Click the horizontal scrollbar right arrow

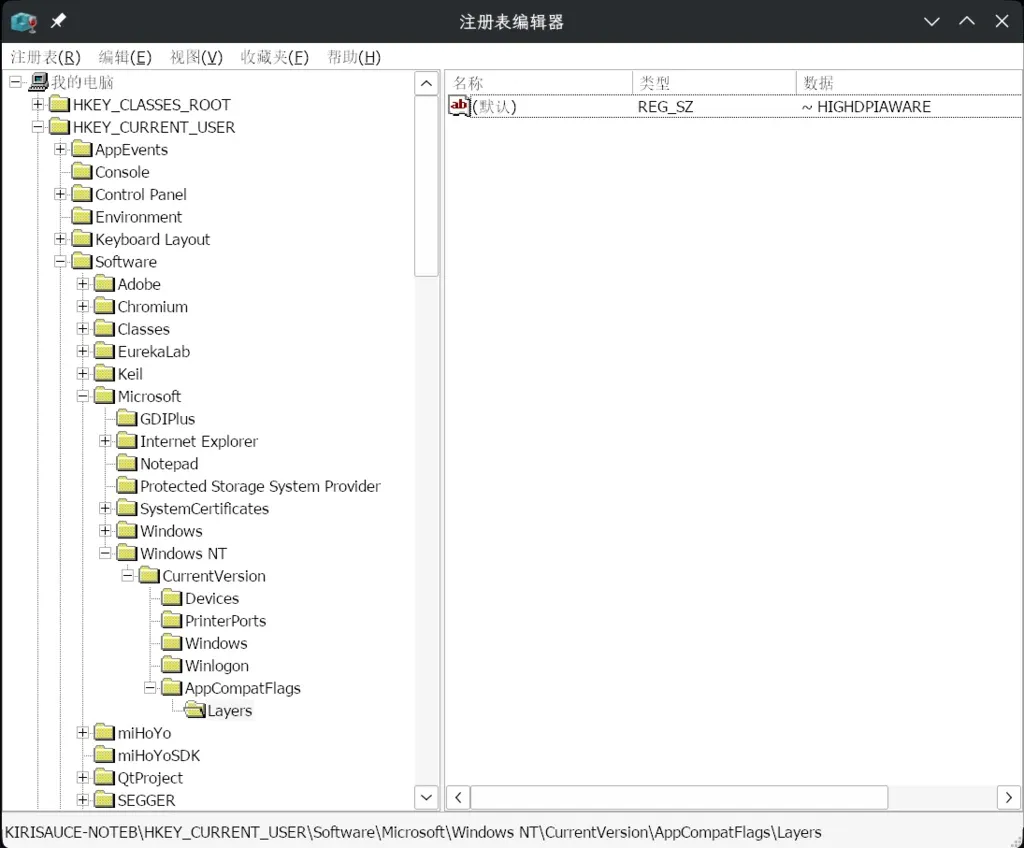pyautogui.click(x=1008, y=797)
